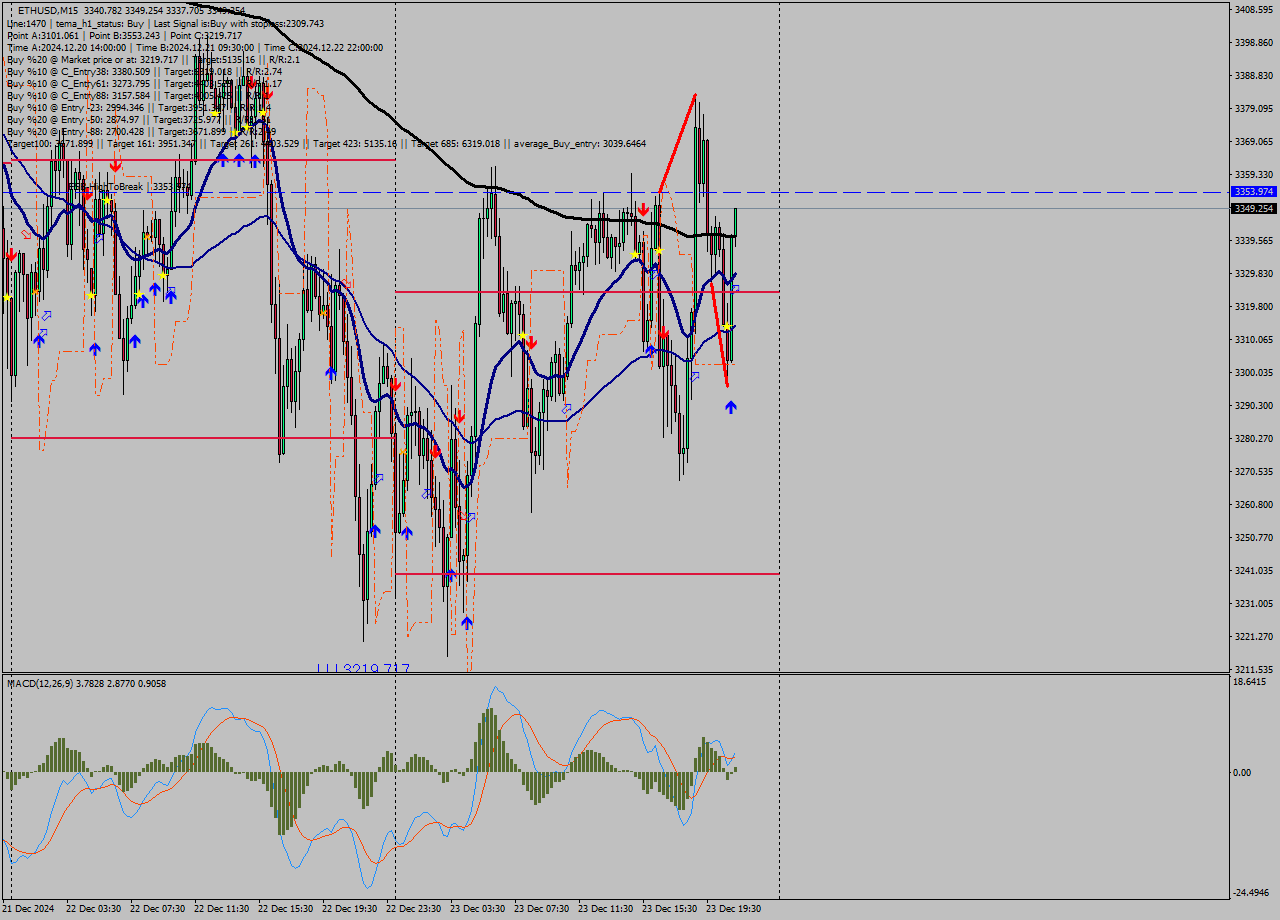Click the '22 Dec 11:30' time label
Screen dimensions: 1280x920
click(222, 909)
